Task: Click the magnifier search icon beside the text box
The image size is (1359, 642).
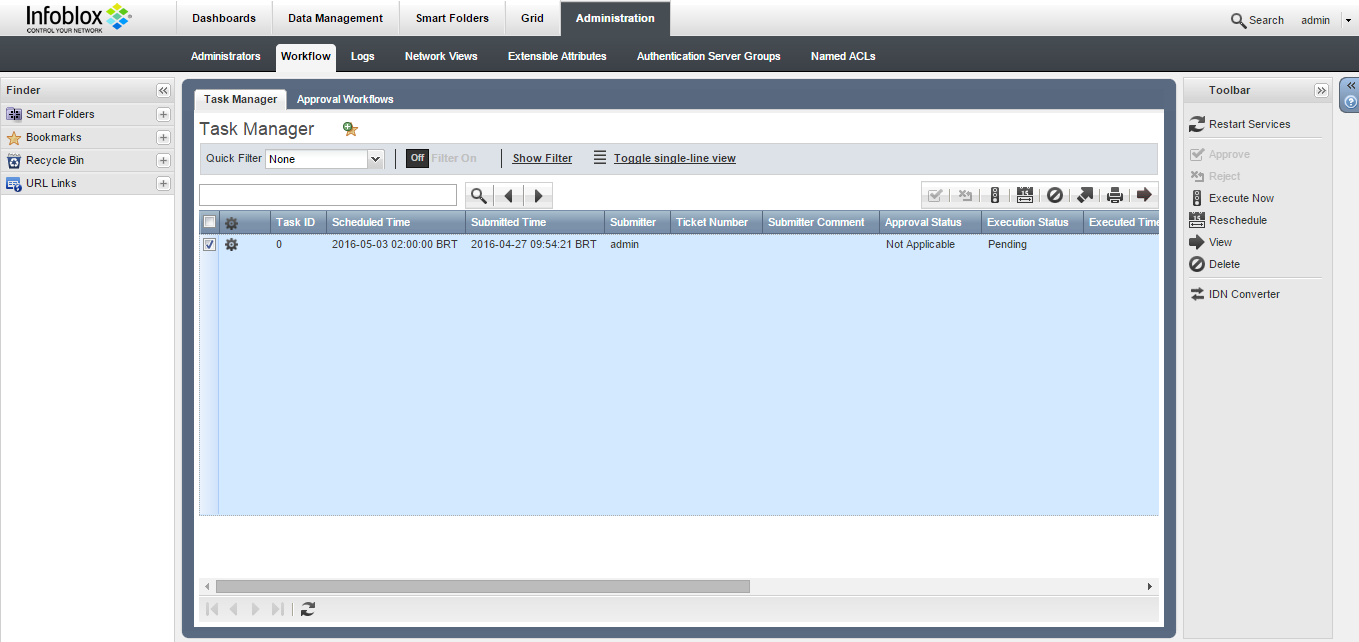Action: (x=479, y=196)
